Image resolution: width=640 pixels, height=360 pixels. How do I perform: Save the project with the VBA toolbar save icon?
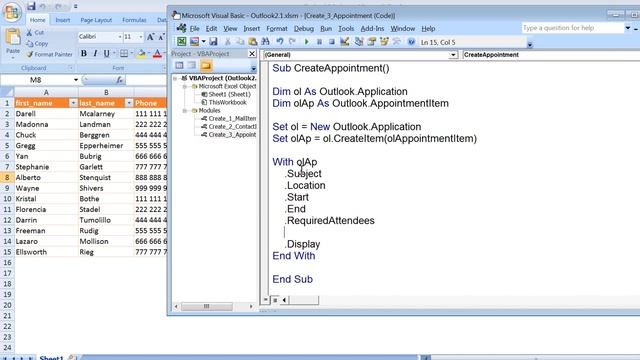pos(213,42)
